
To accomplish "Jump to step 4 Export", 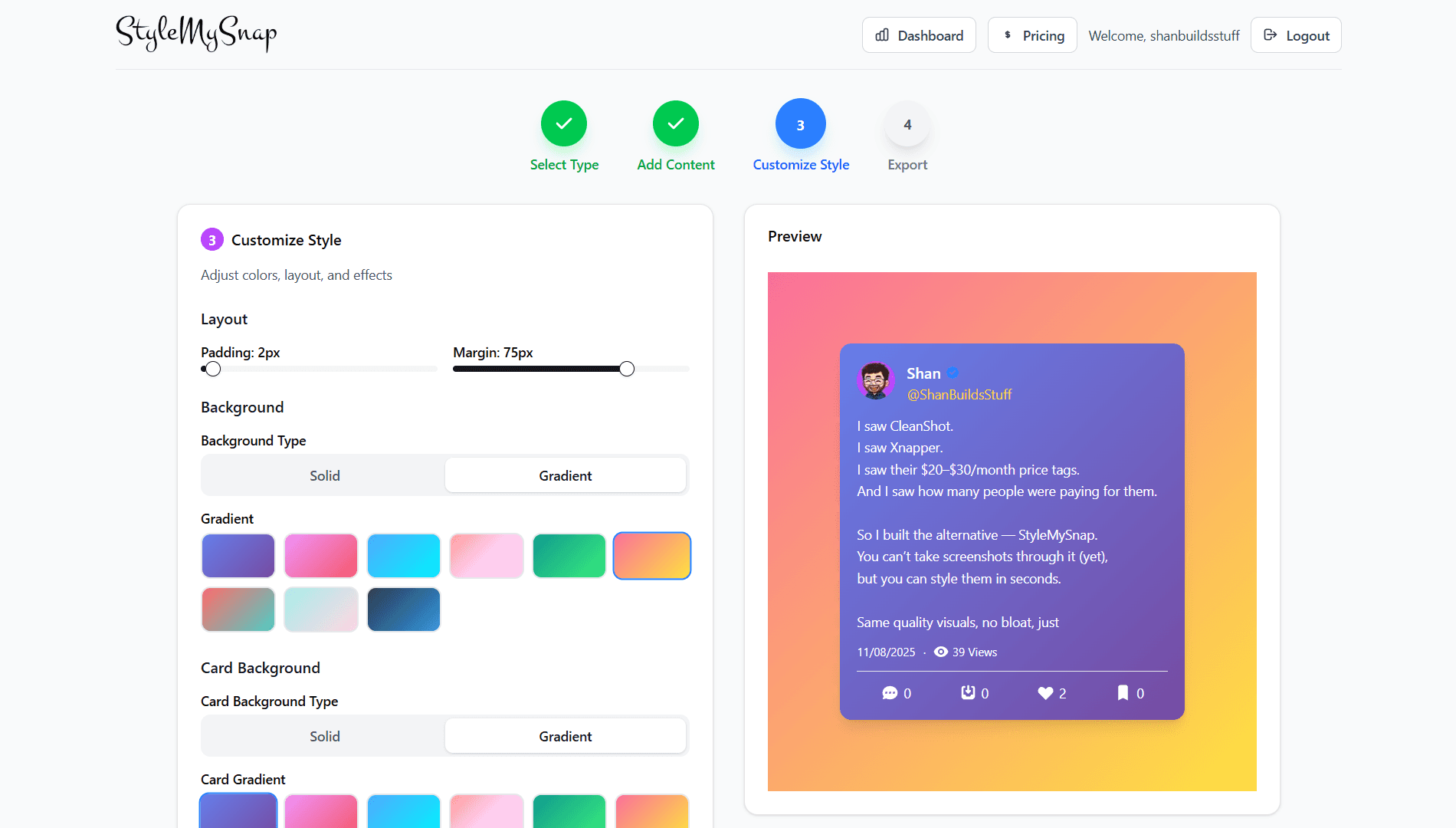I will click(x=907, y=124).
